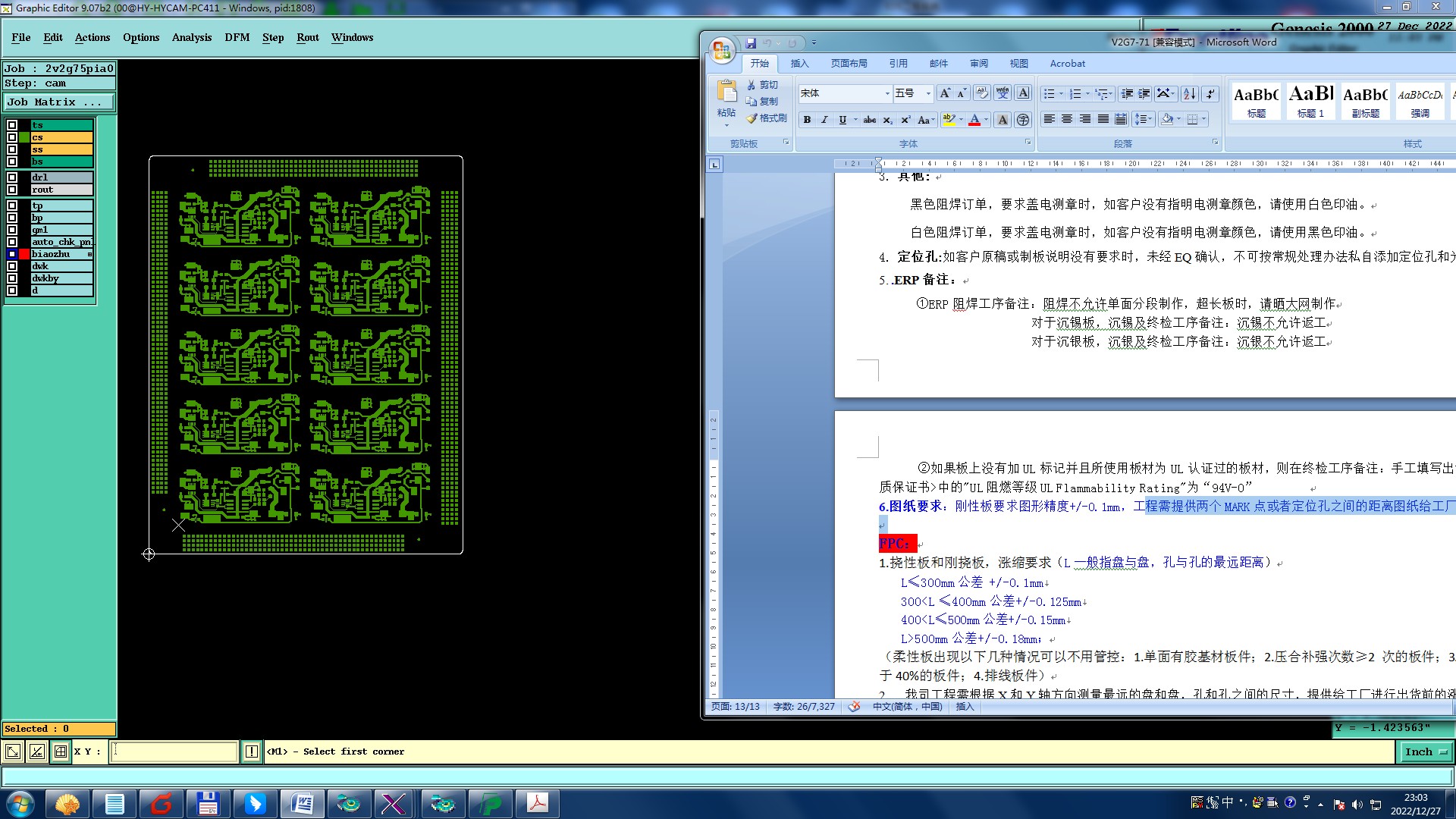Image resolution: width=1456 pixels, height=819 pixels.
Task: Click the X Y coordinate input field
Action: (174, 752)
